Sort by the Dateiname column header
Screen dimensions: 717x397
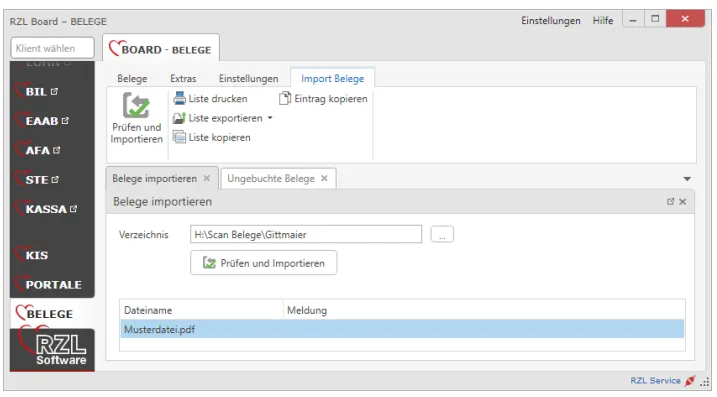[x=202, y=310]
